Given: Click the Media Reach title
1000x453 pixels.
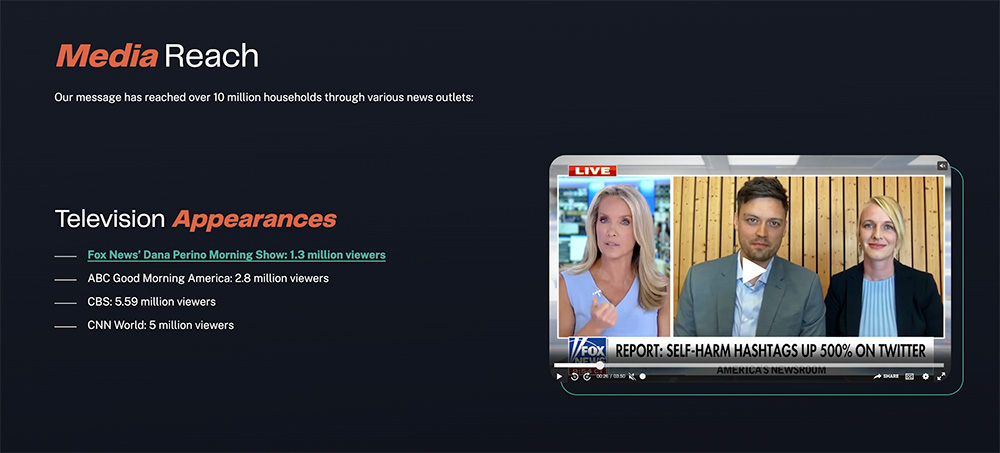Looking at the screenshot, I should pyautogui.click(x=157, y=56).
